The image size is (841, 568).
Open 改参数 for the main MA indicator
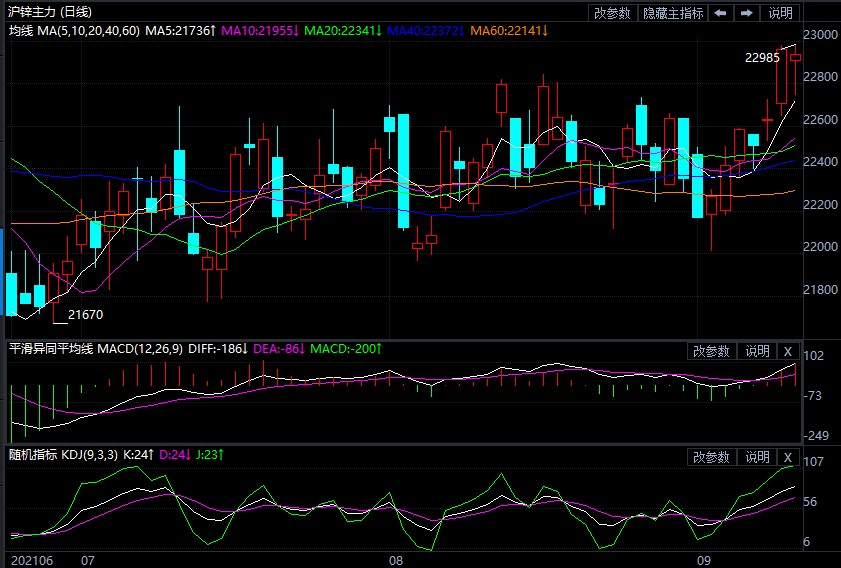(x=613, y=13)
